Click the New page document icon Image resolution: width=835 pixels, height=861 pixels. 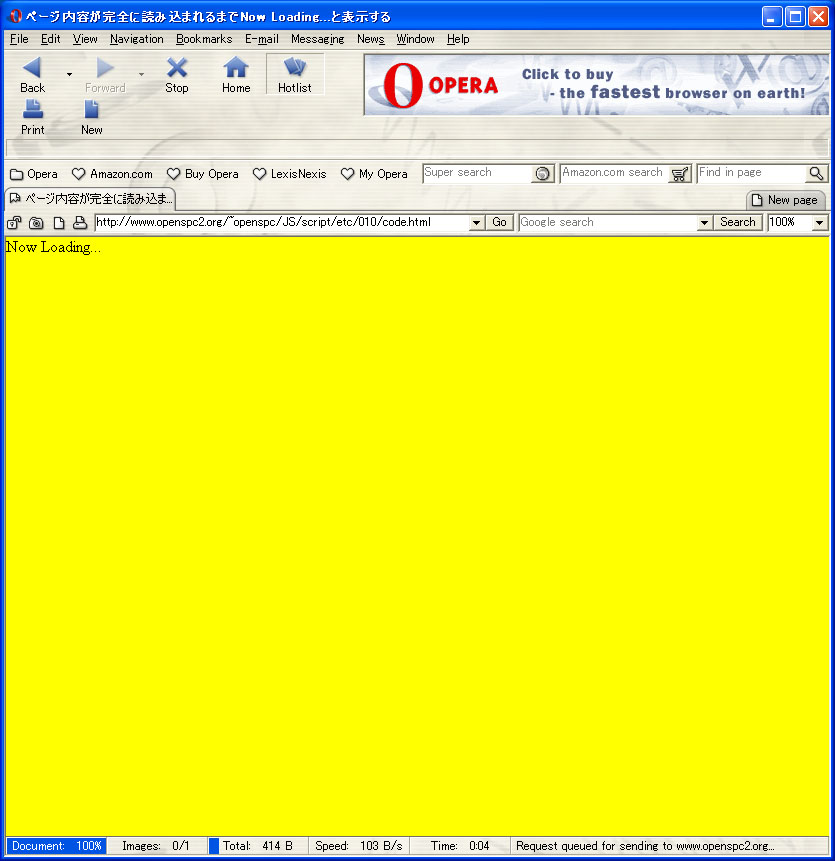click(757, 200)
